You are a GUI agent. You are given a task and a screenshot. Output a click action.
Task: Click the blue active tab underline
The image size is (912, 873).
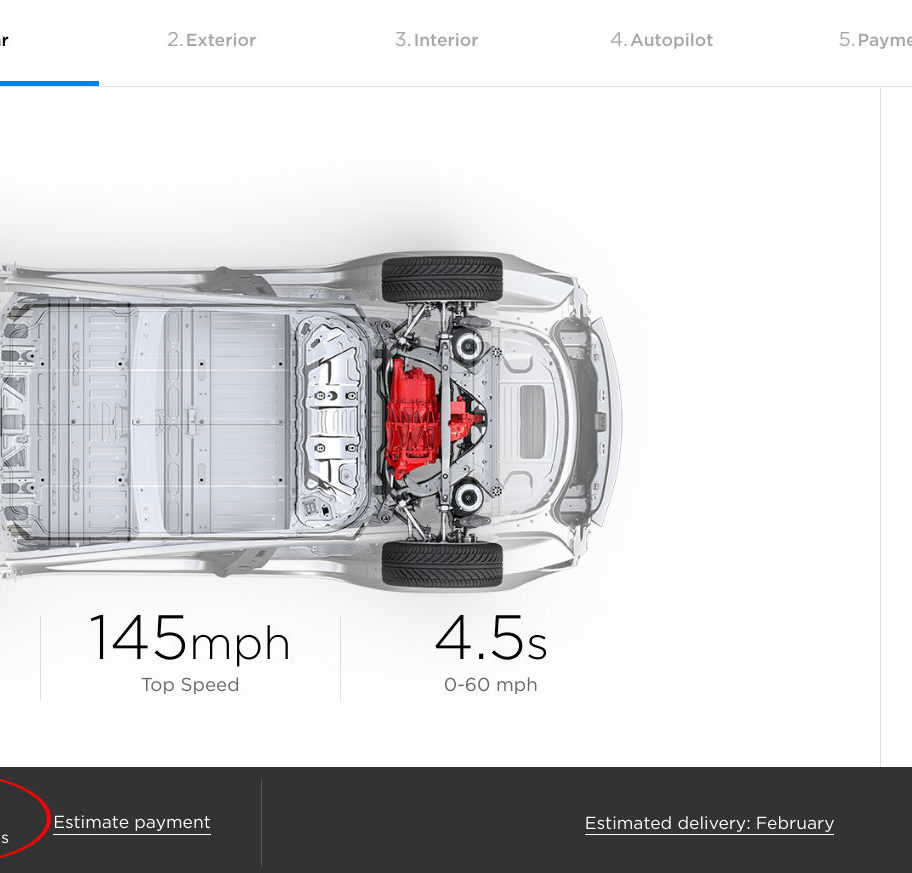coord(49,83)
